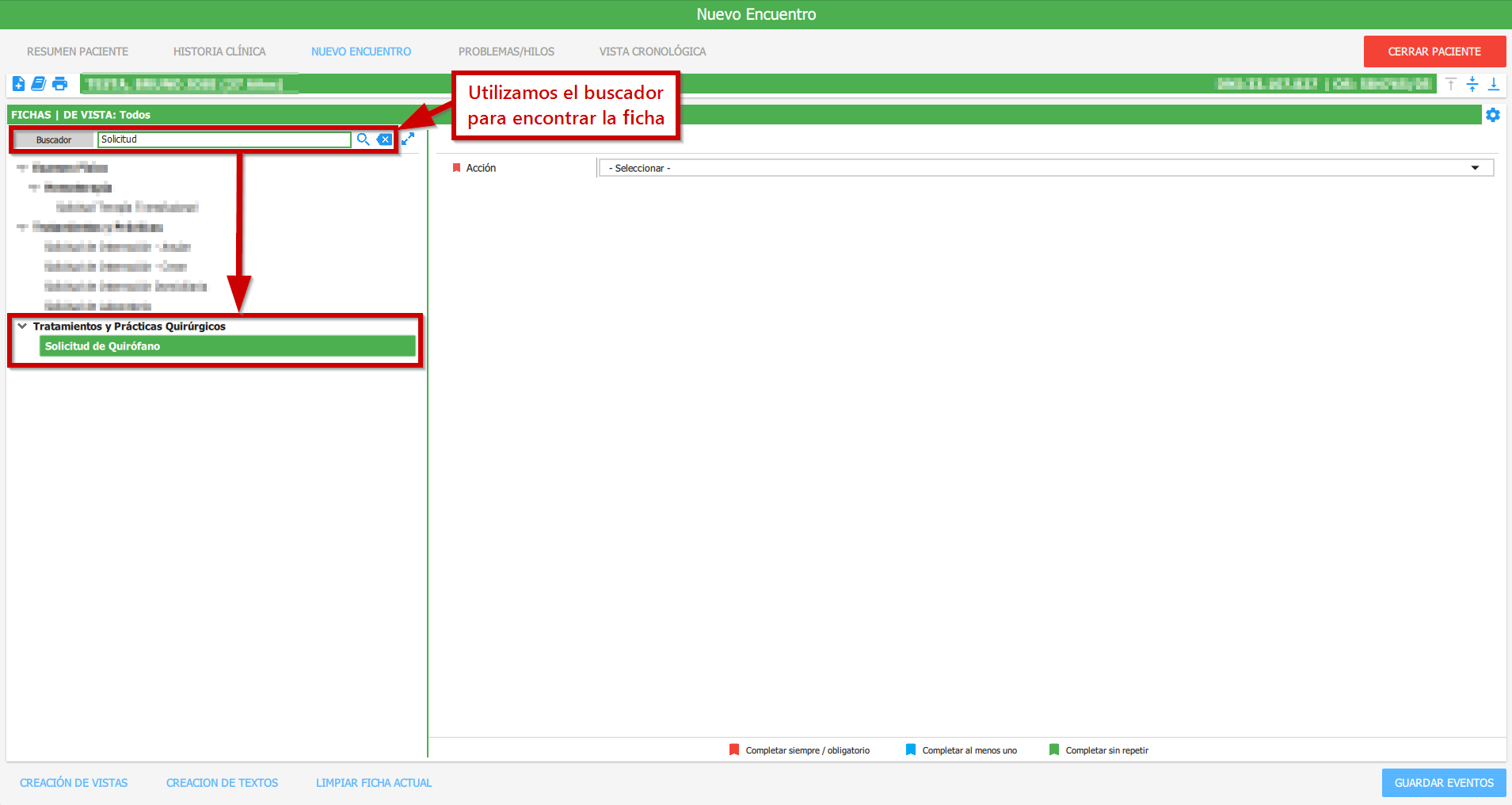The width and height of the screenshot is (1512, 805).
Task: Click the expand arrows icon beside the search
Action: tap(408, 139)
